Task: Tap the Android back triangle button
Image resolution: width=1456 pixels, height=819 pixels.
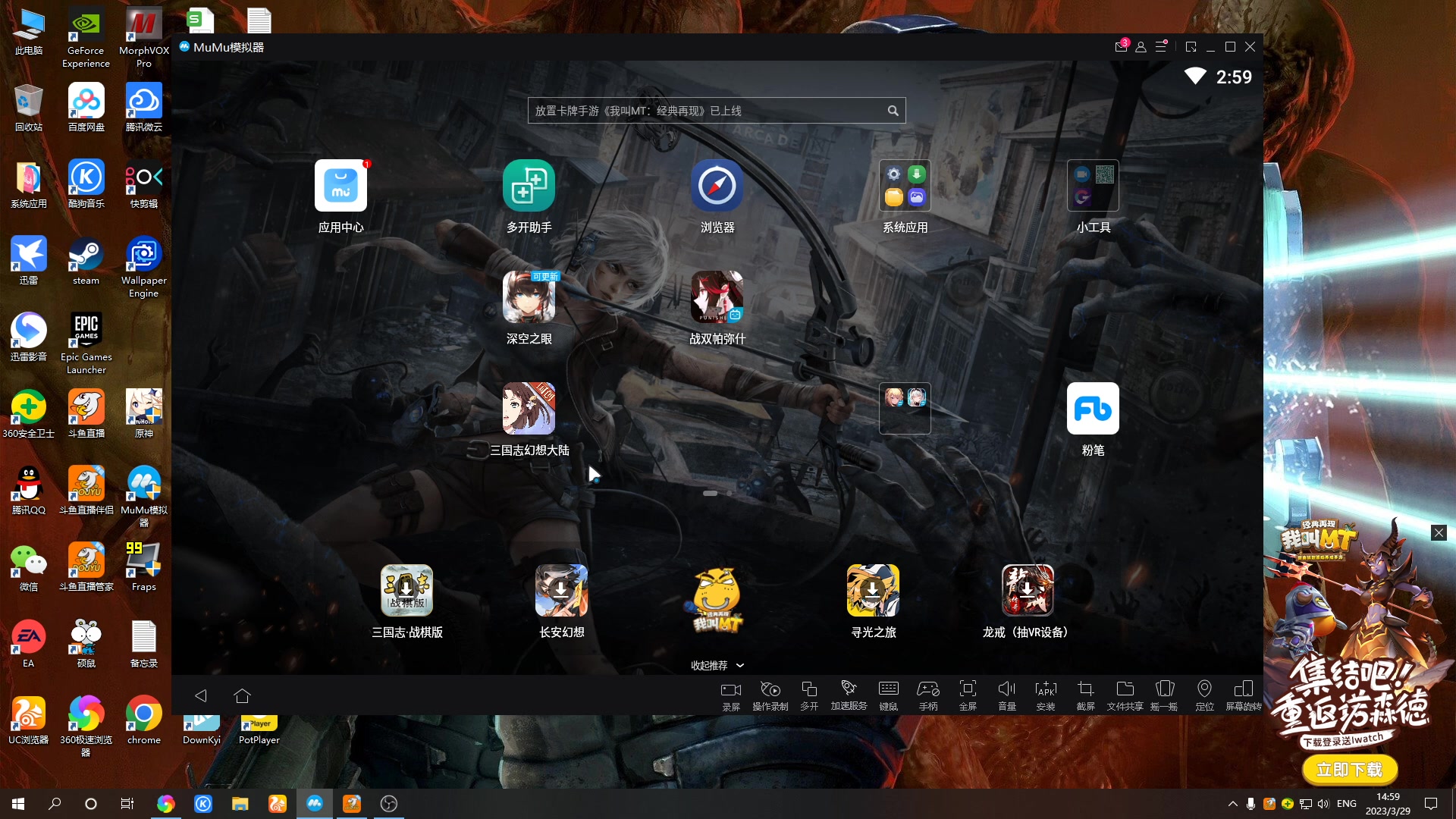Action: [201, 695]
